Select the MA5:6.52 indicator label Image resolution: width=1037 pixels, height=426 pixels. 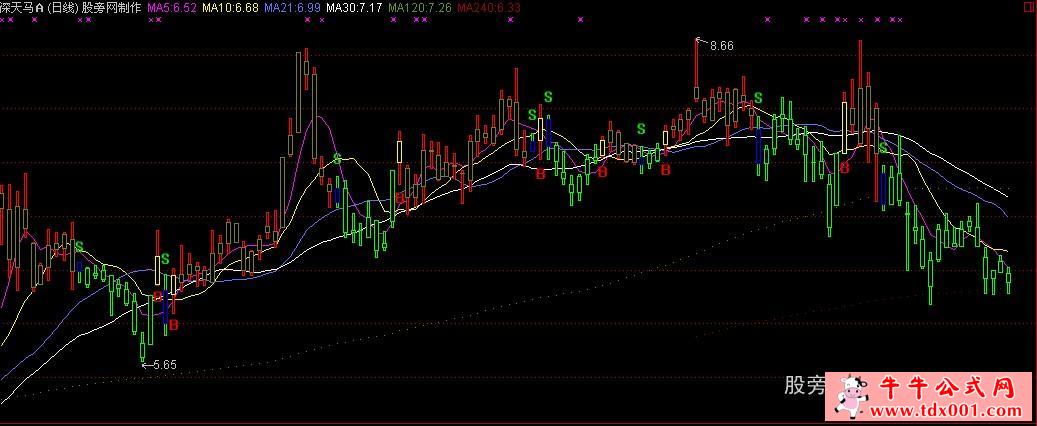coord(171,7)
